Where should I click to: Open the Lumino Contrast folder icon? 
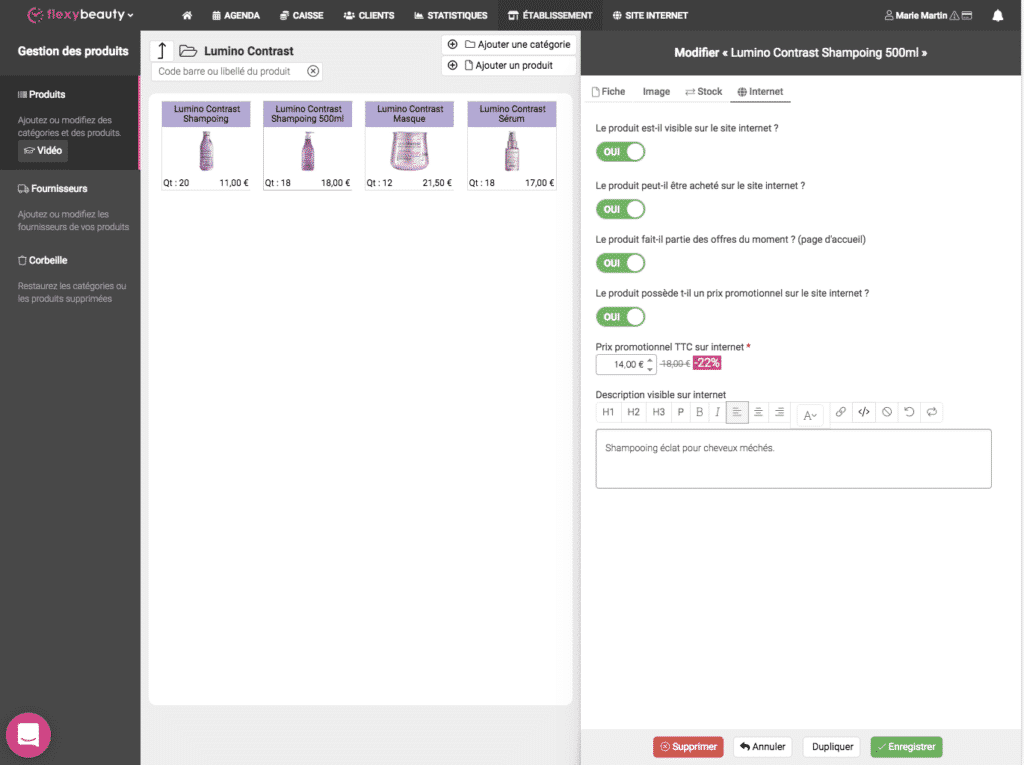[x=188, y=51]
